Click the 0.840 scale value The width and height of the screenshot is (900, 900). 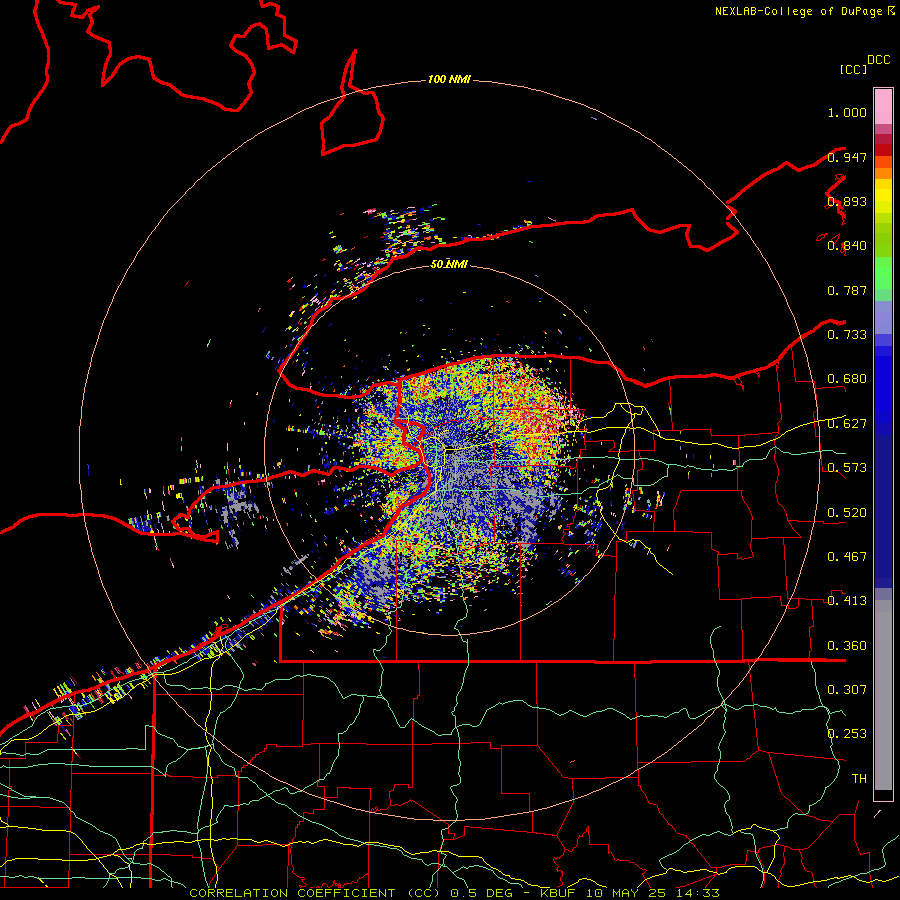click(x=847, y=246)
